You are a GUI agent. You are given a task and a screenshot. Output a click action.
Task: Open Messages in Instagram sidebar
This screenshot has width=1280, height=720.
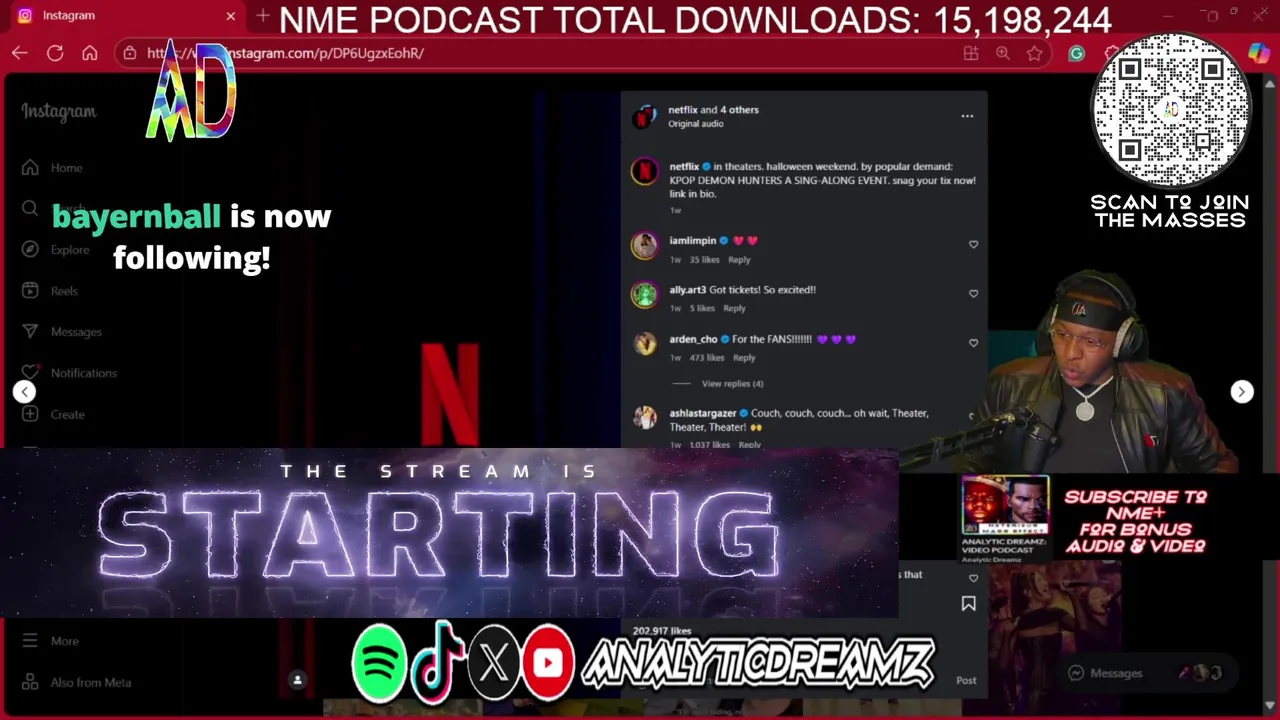pyautogui.click(x=62, y=332)
